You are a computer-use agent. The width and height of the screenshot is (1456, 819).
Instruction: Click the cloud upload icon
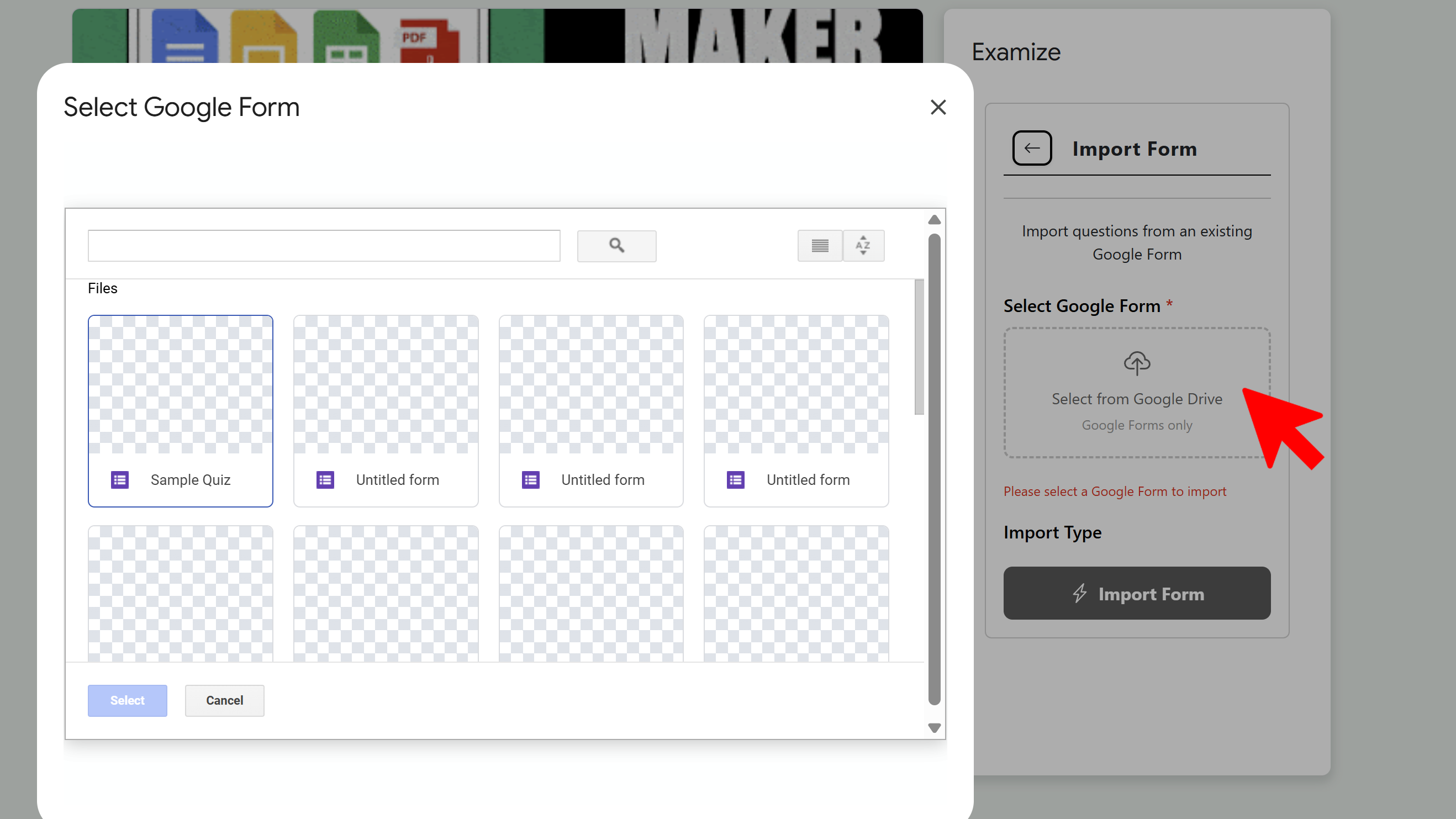coord(1137,363)
